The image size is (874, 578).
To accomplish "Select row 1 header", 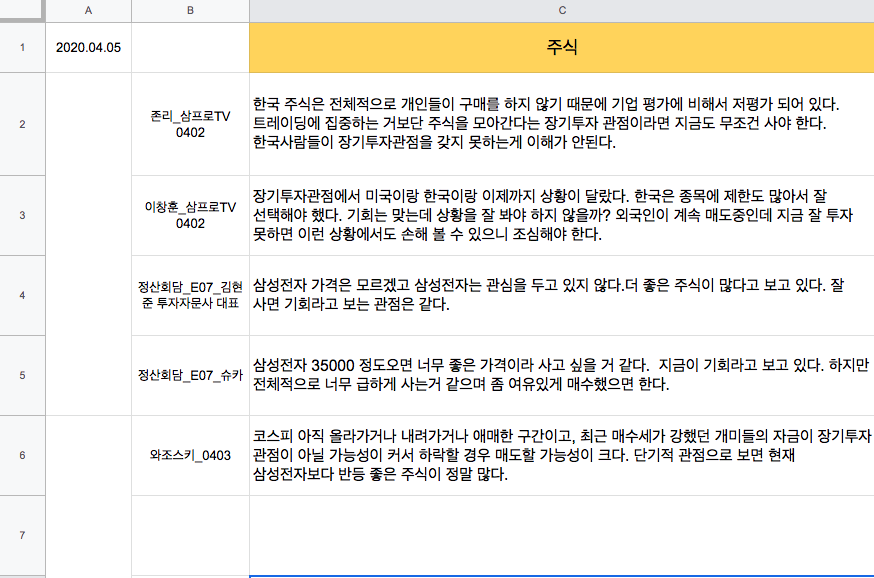I will coord(22,47).
